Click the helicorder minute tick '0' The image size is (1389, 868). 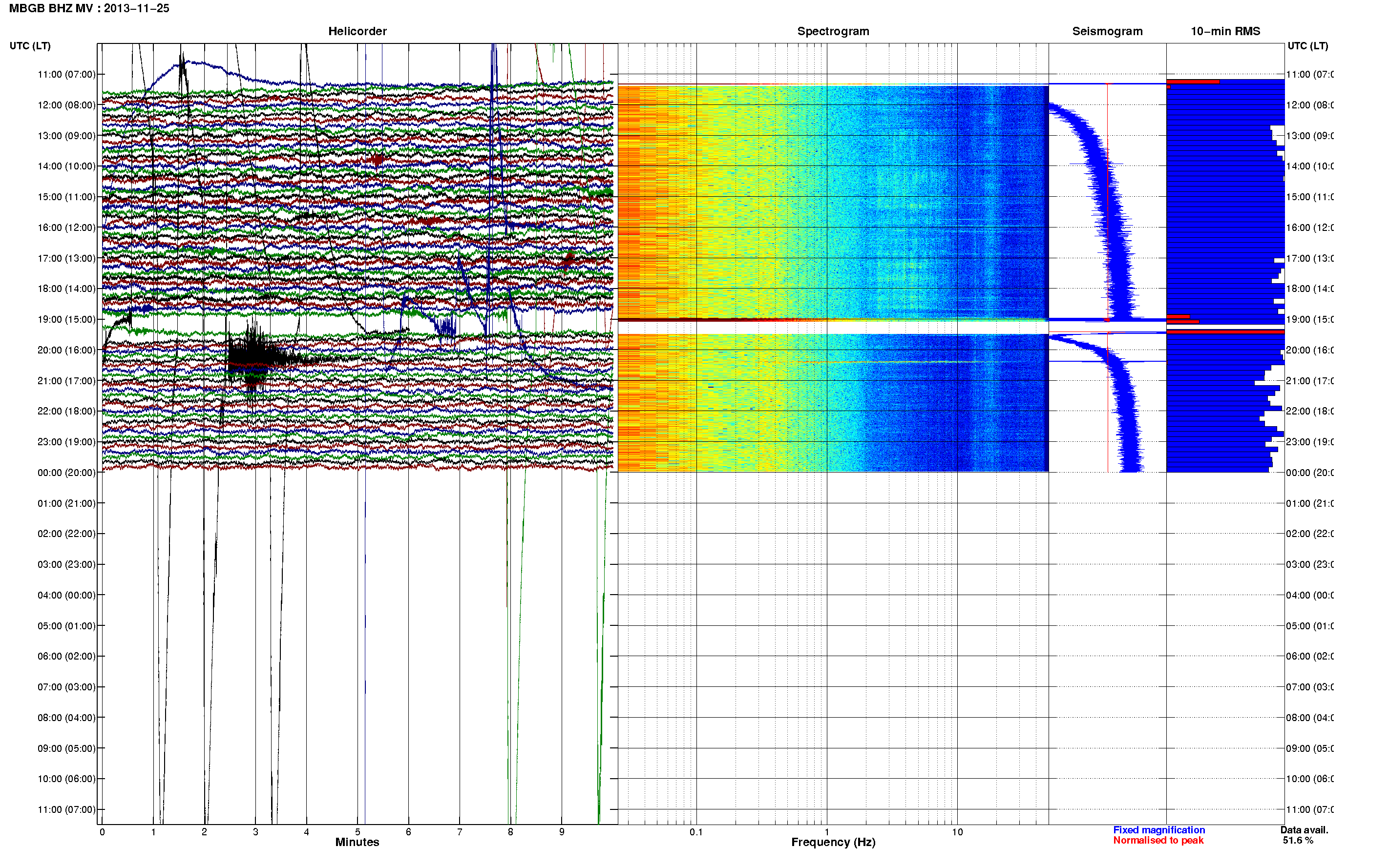(102, 832)
